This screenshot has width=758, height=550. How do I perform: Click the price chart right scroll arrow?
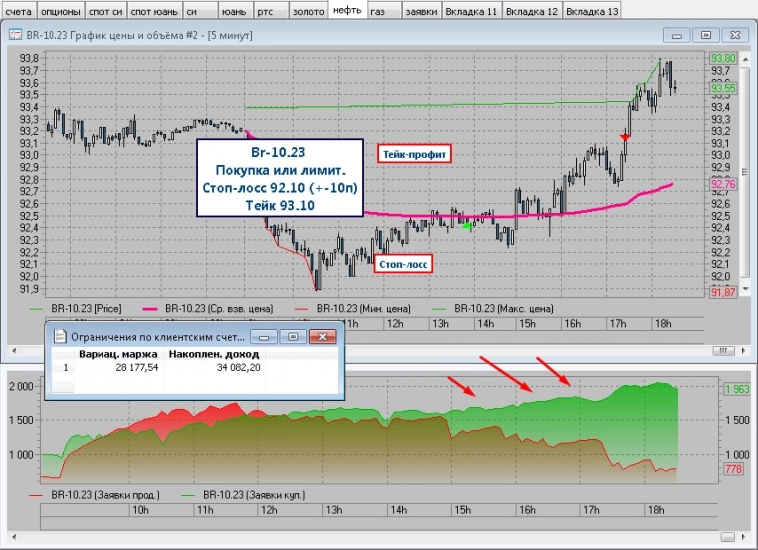pyautogui.click(x=743, y=350)
